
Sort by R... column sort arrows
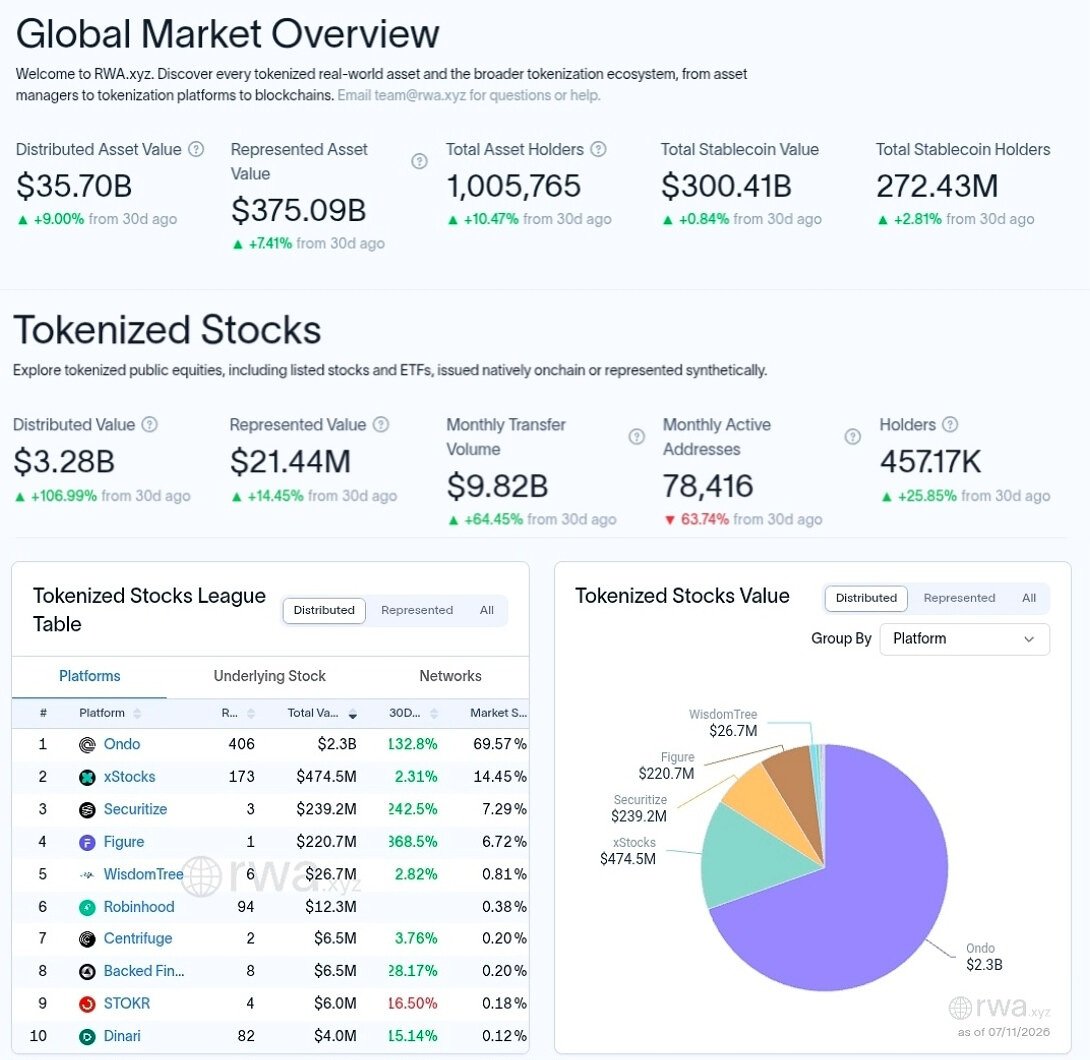[x=251, y=713]
